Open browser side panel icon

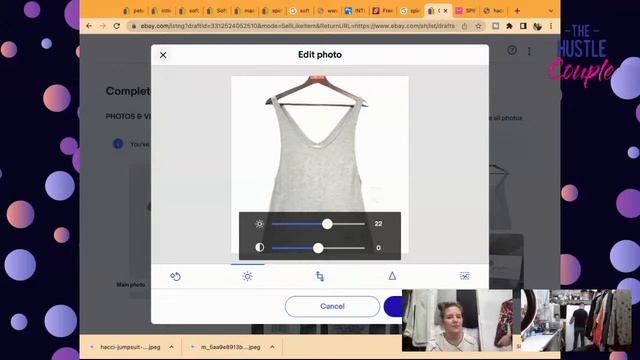coord(523,26)
